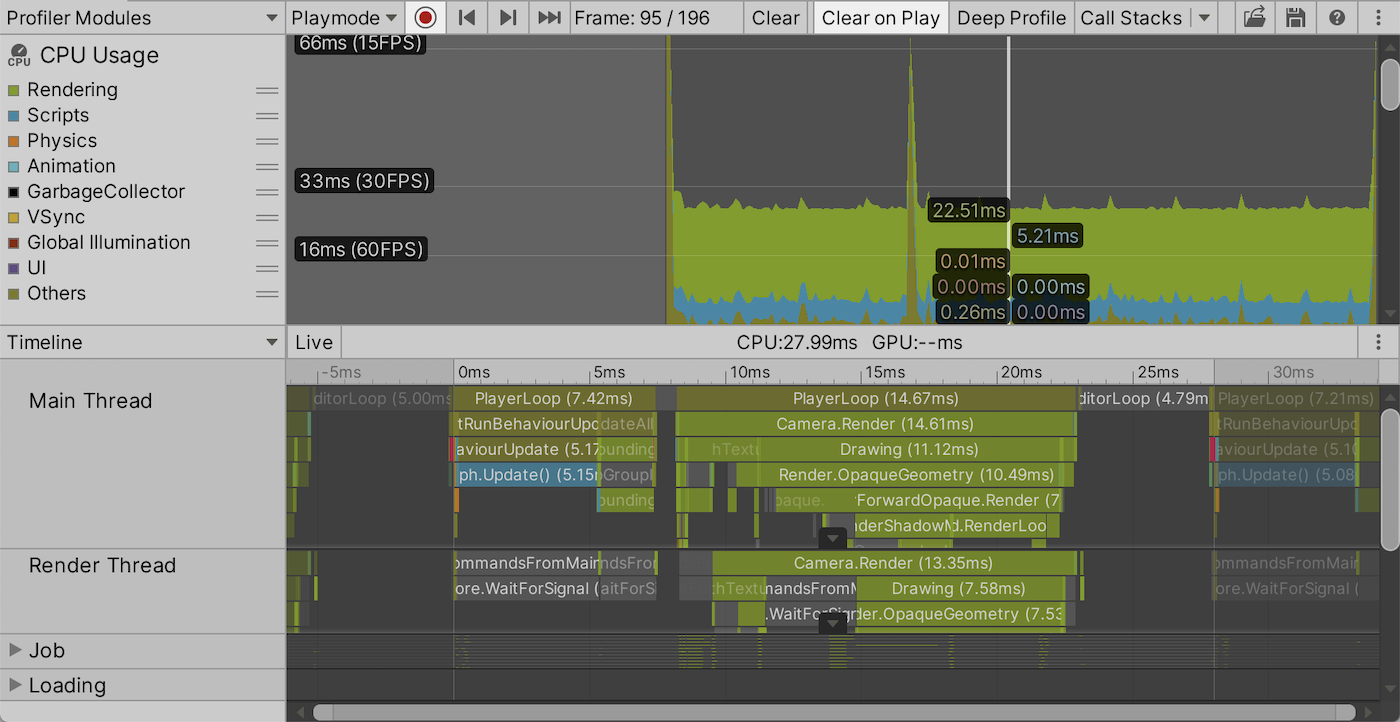
Task: Toggle the Physics category color swatch
Action: [13, 141]
